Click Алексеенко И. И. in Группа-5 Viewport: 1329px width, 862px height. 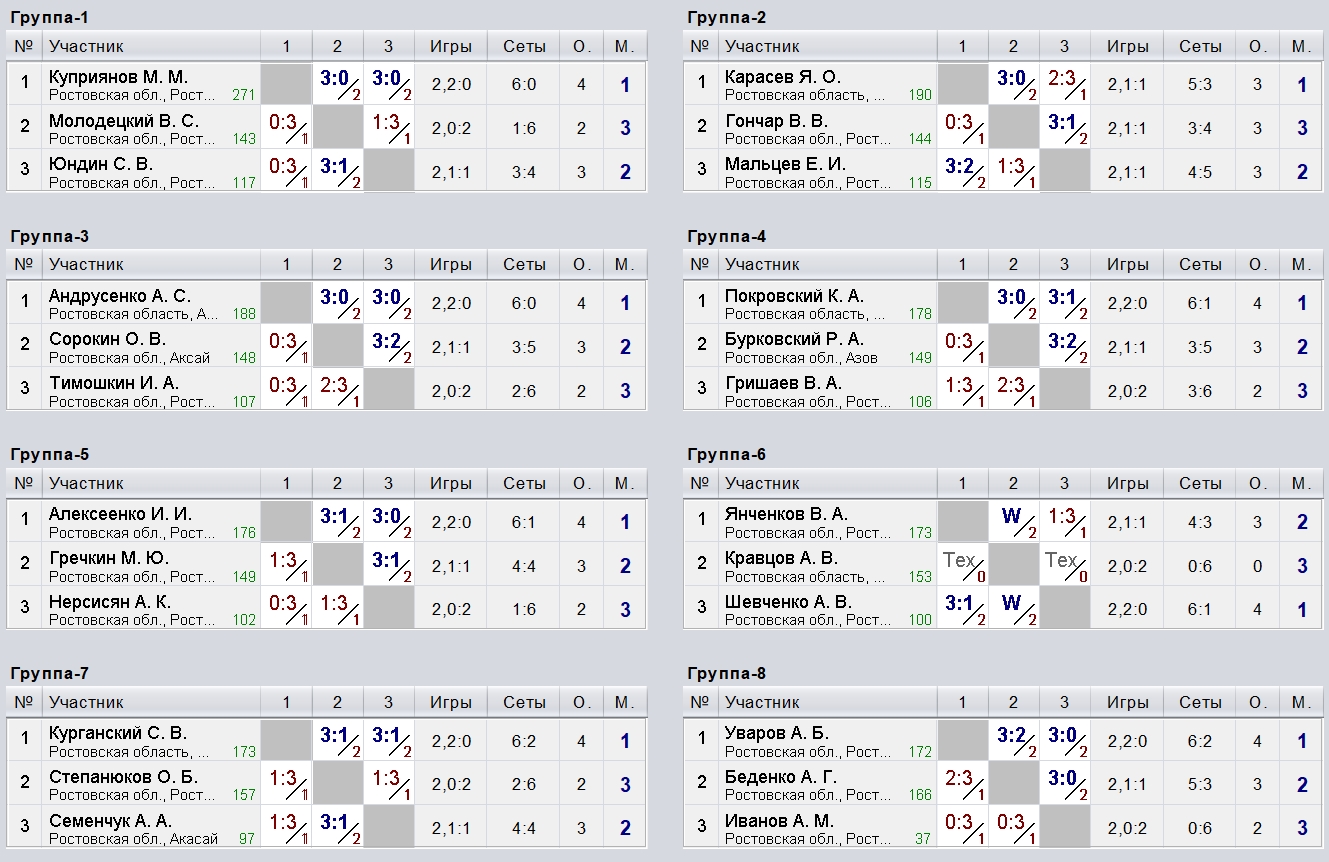[x=120, y=514]
